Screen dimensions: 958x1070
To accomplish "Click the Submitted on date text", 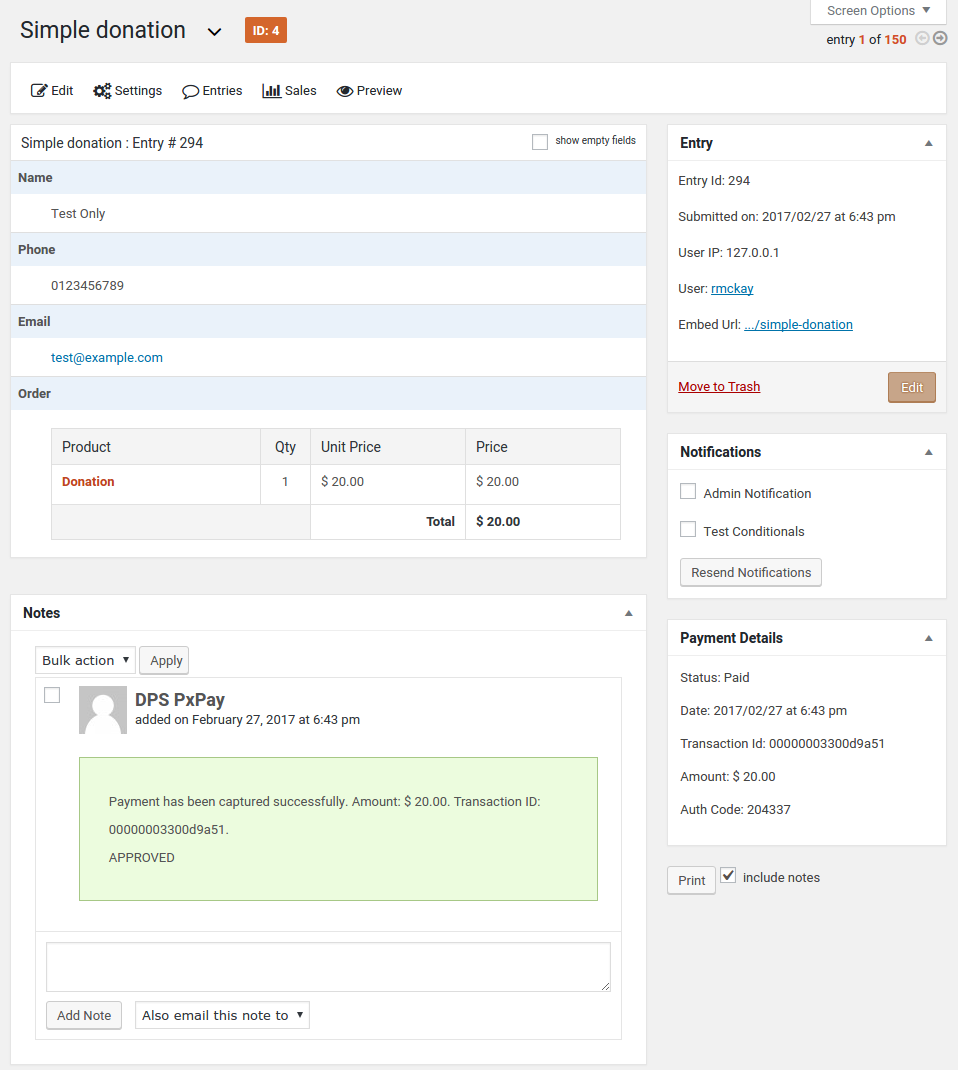I will point(787,217).
